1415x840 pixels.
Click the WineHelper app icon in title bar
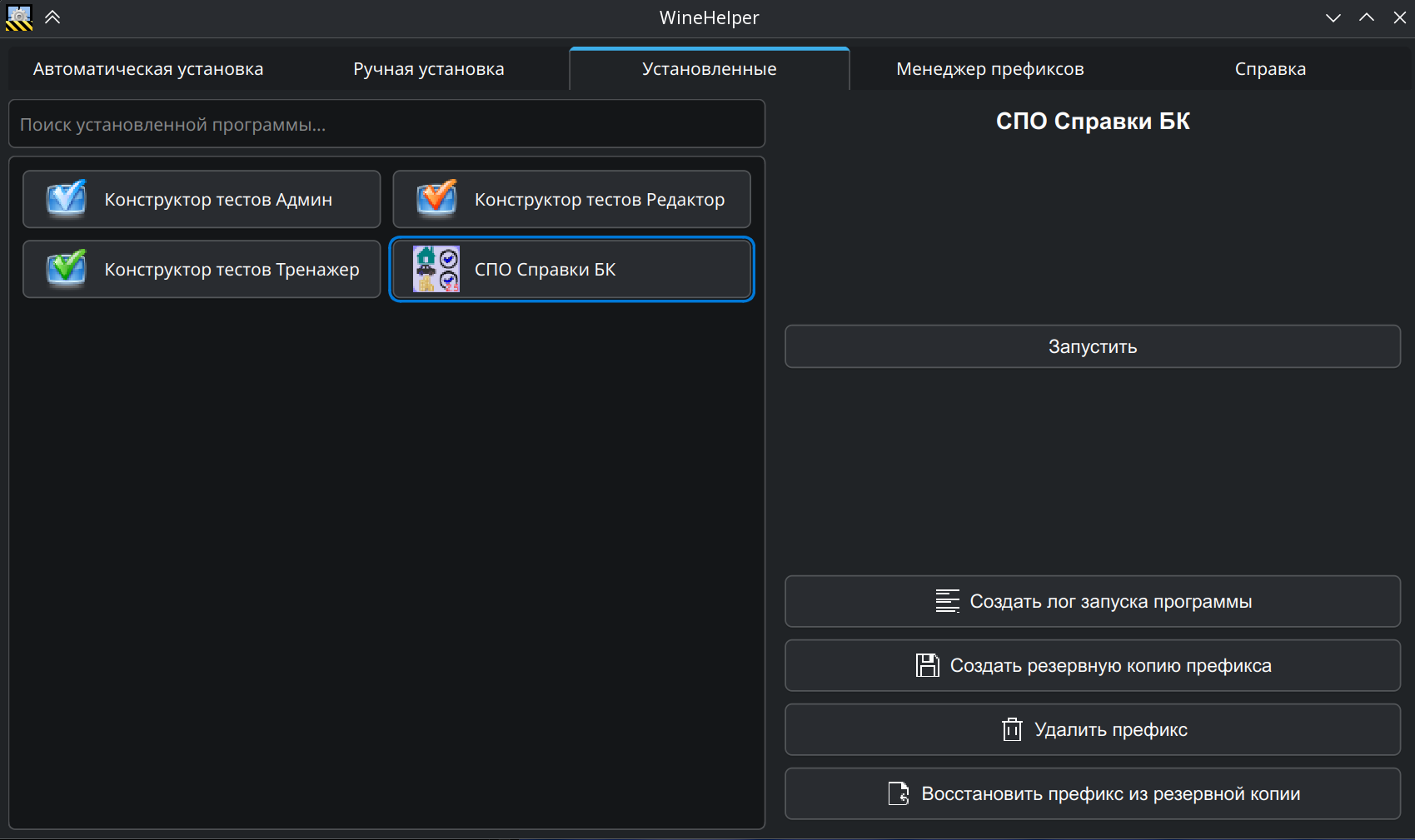pos(18,17)
